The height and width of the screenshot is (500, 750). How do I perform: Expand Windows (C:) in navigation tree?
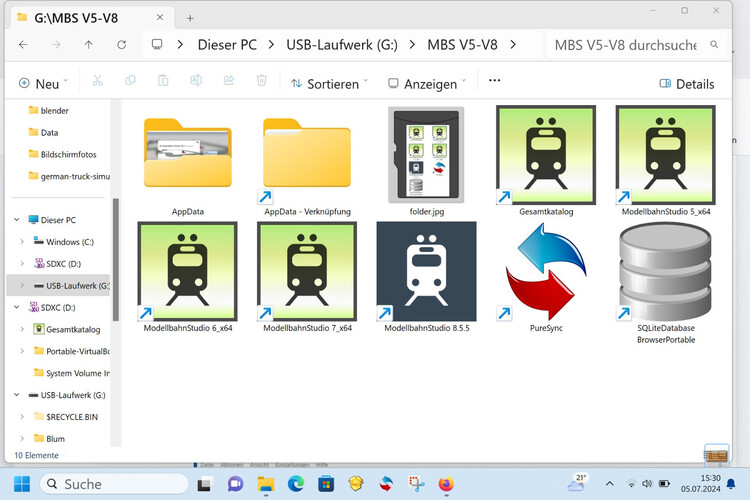pos(22,242)
